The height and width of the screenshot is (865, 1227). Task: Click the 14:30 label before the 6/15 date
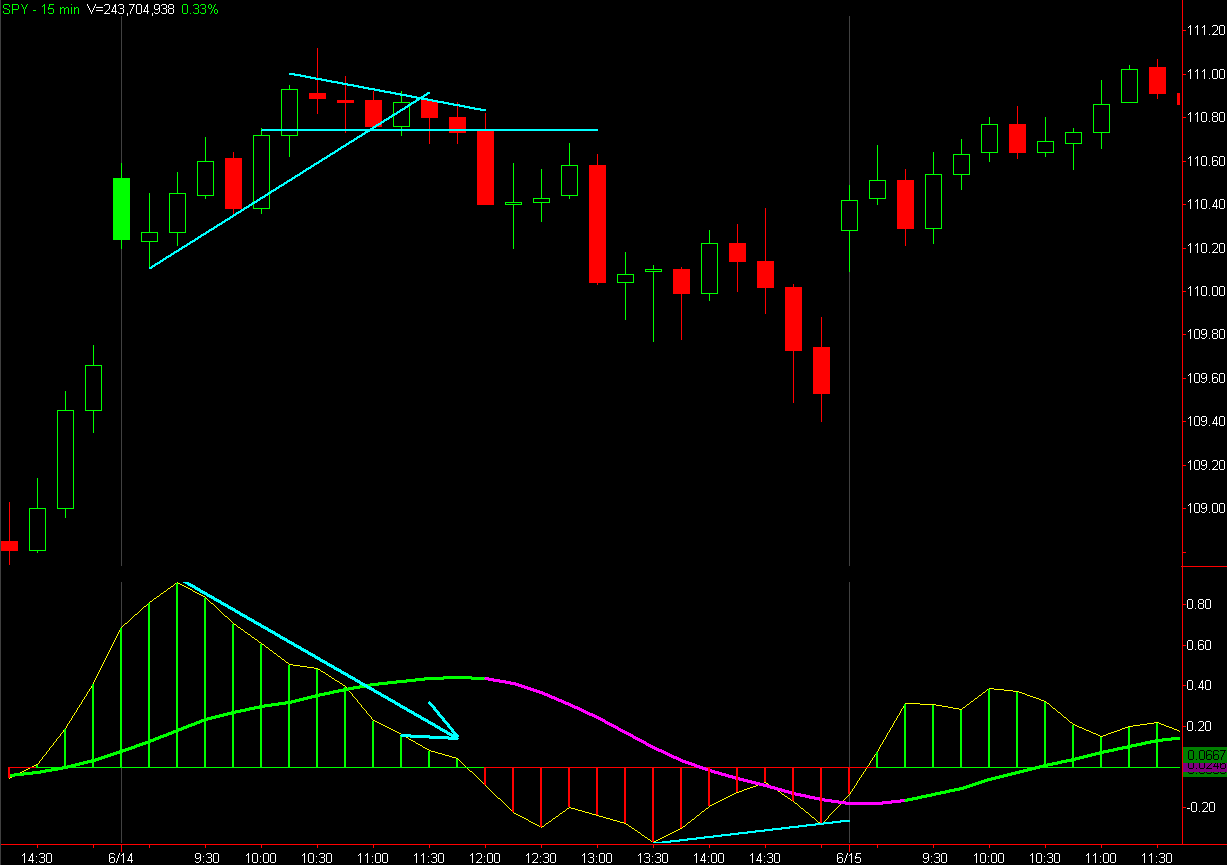click(x=765, y=857)
